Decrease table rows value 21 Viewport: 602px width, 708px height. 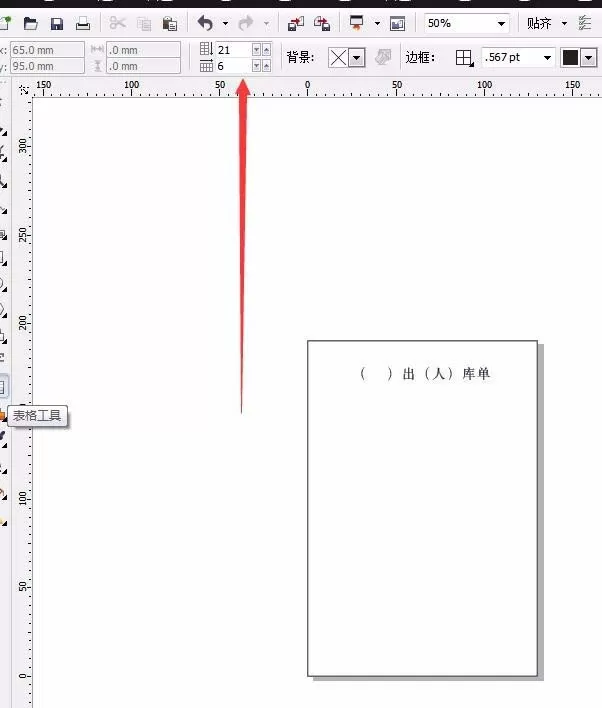point(257,50)
